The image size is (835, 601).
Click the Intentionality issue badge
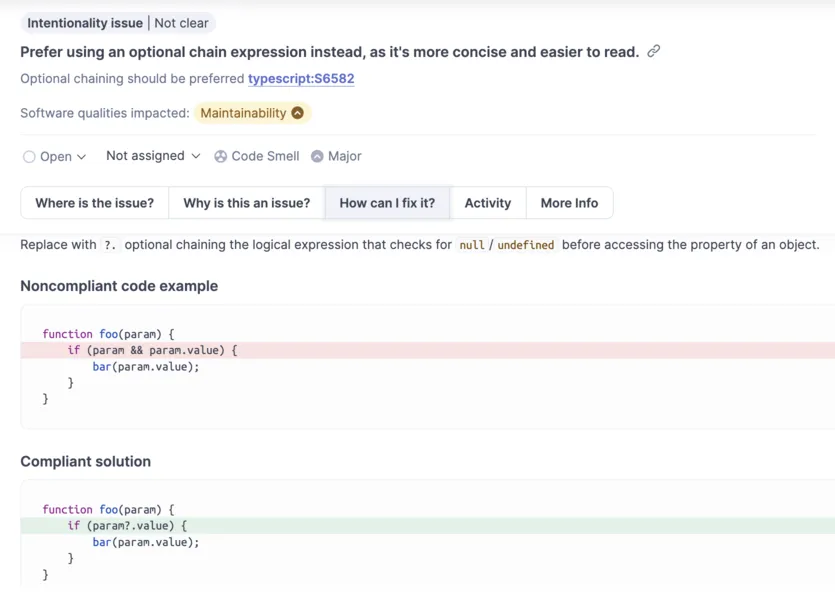(x=85, y=23)
